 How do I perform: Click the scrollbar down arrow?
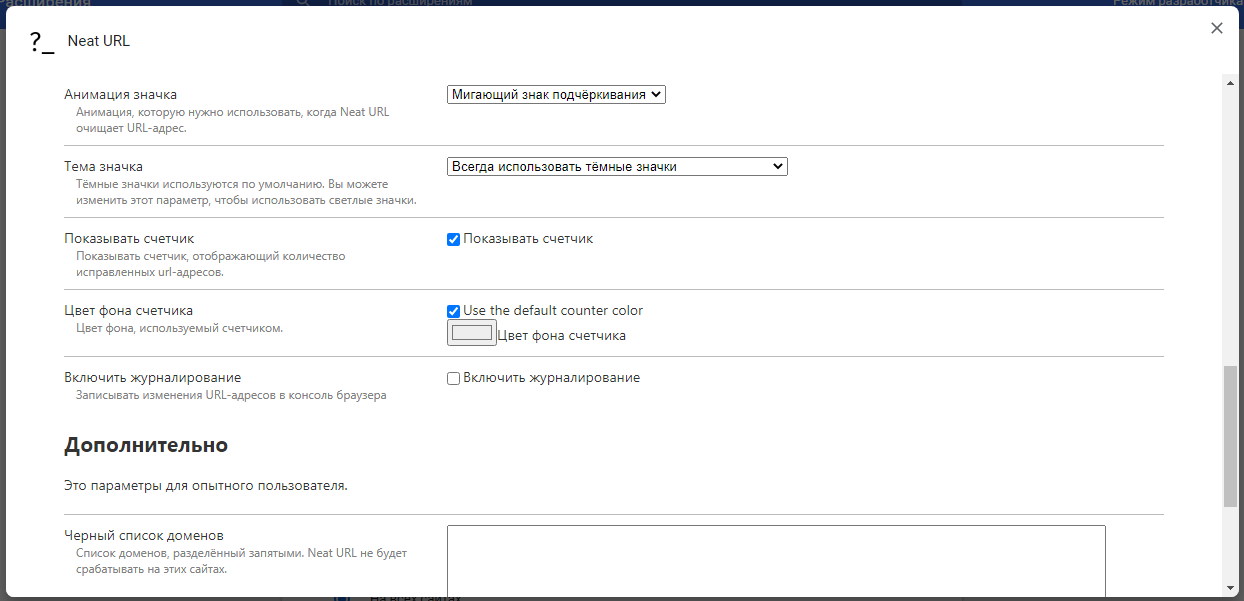1230,588
